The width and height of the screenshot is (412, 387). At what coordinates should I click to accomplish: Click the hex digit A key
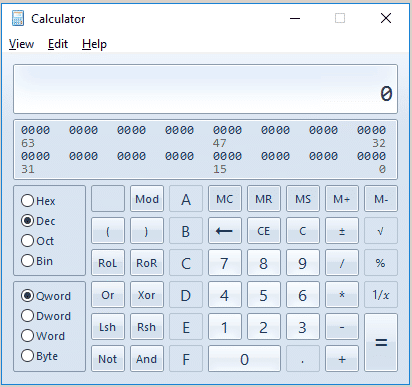coord(186,199)
